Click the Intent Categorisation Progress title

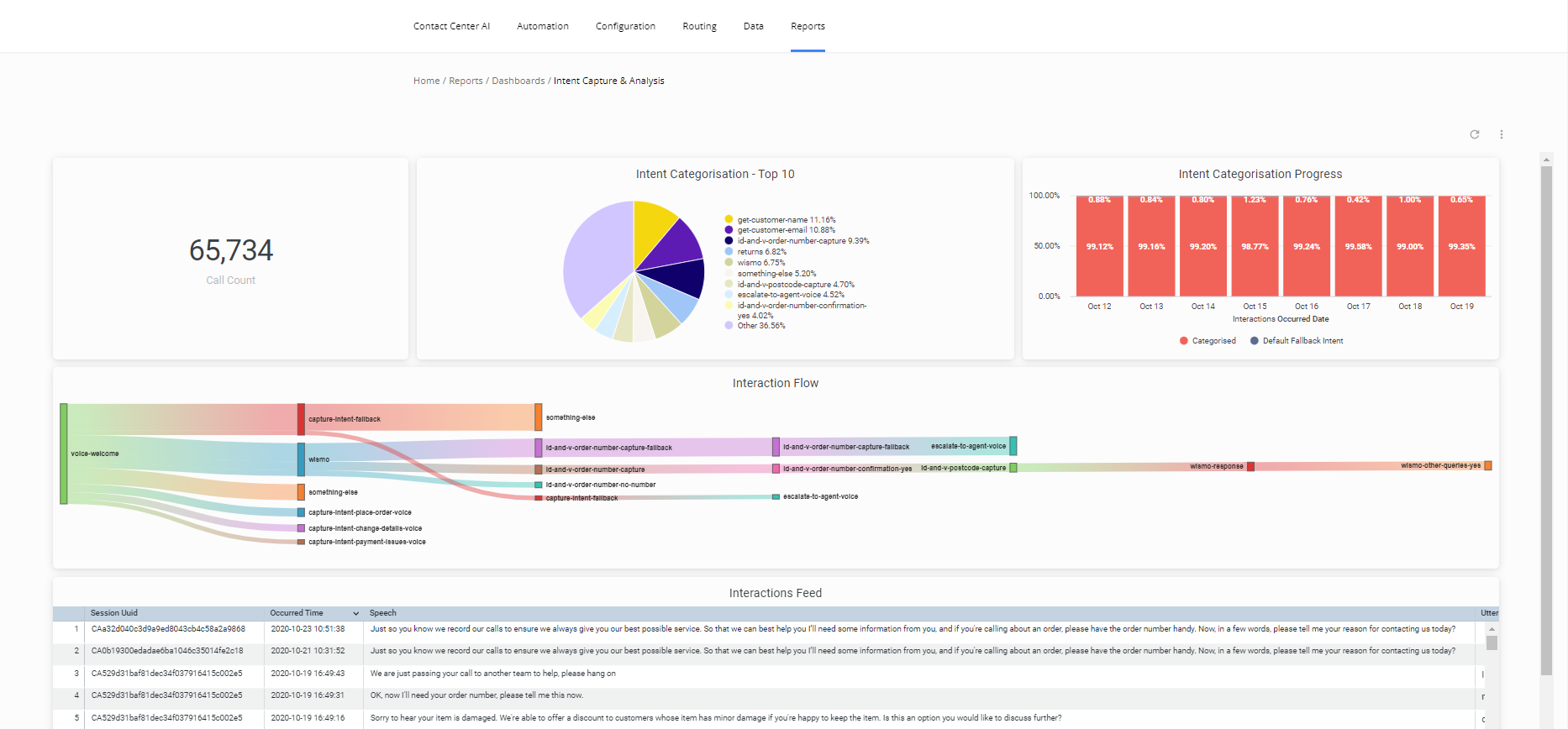pos(1260,174)
